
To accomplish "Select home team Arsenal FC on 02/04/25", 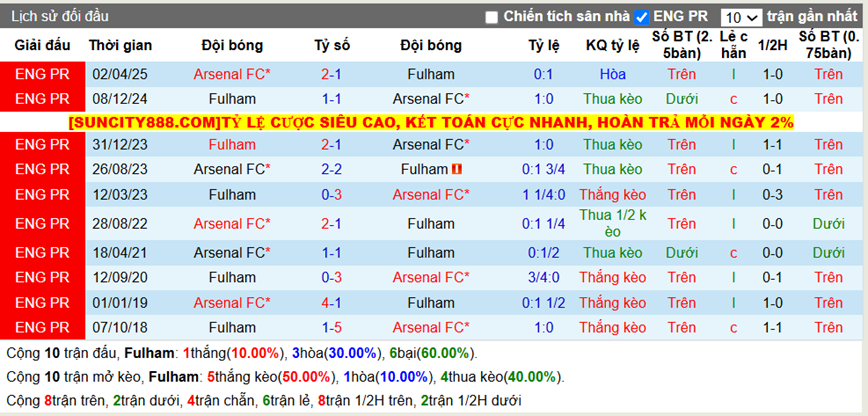I will tap(232, 74).
